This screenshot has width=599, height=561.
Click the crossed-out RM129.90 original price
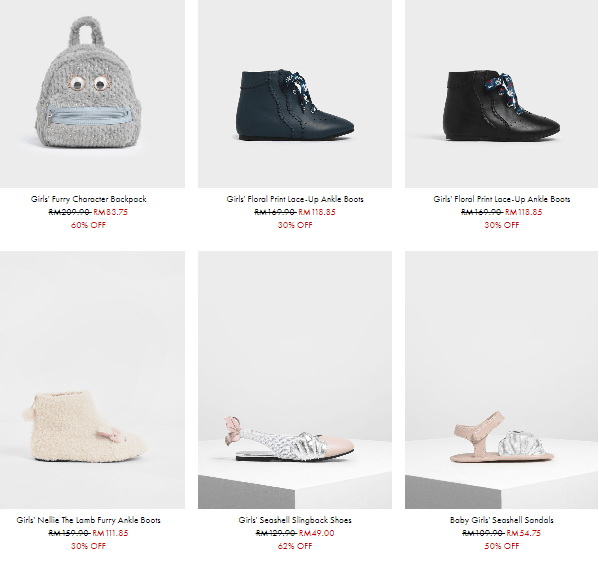tap(276, 533)
